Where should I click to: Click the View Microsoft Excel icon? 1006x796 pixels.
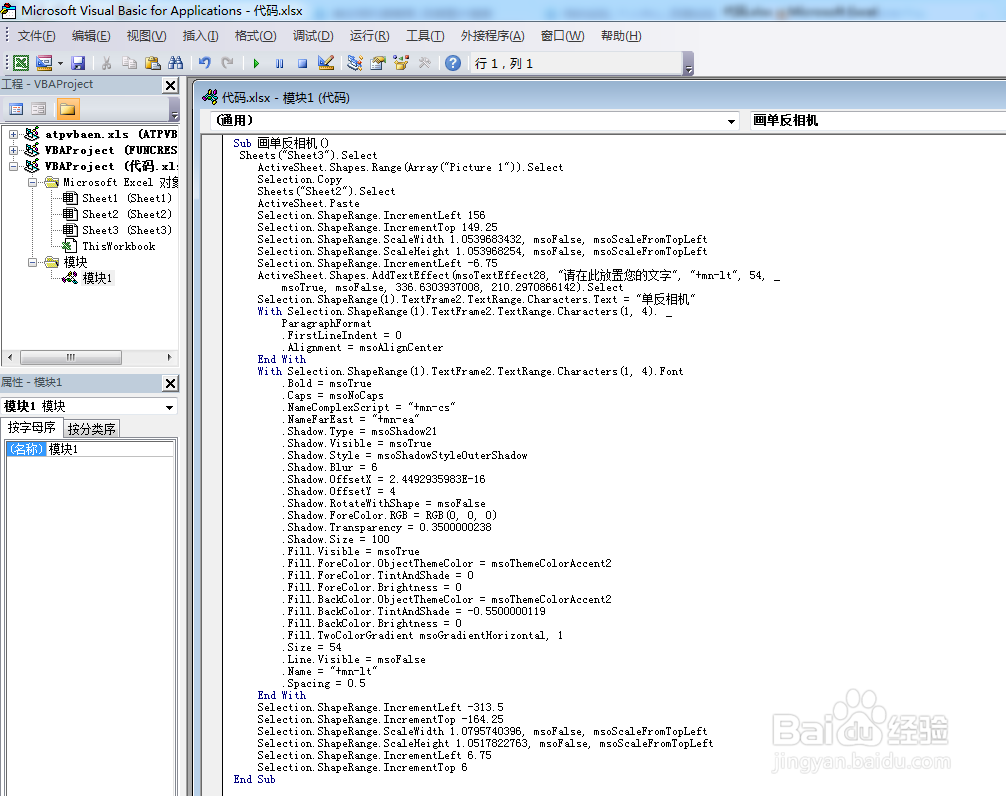[x=21, y=63]
